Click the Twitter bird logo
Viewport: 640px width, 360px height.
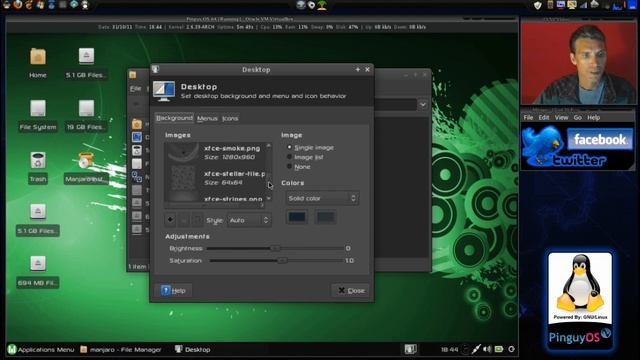pyautogui.click(x=542, y=144)
